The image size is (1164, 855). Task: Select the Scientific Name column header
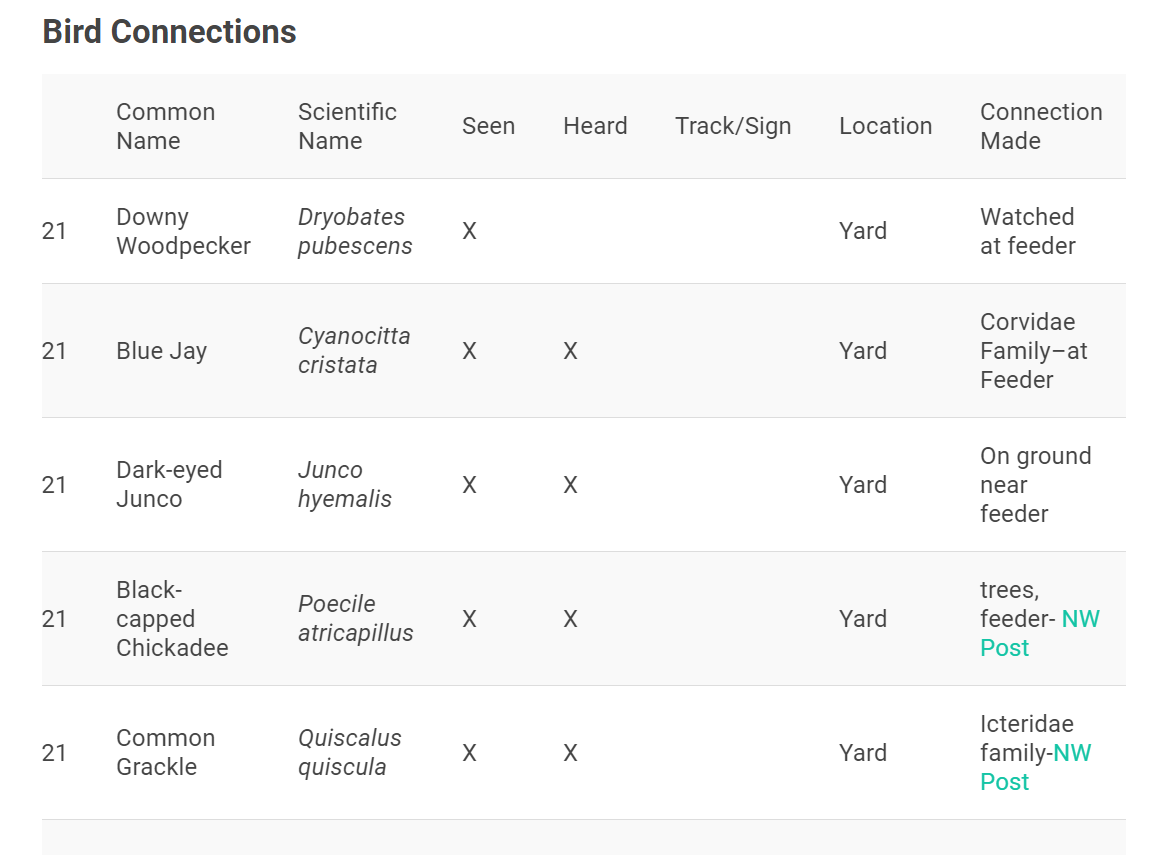347,126
